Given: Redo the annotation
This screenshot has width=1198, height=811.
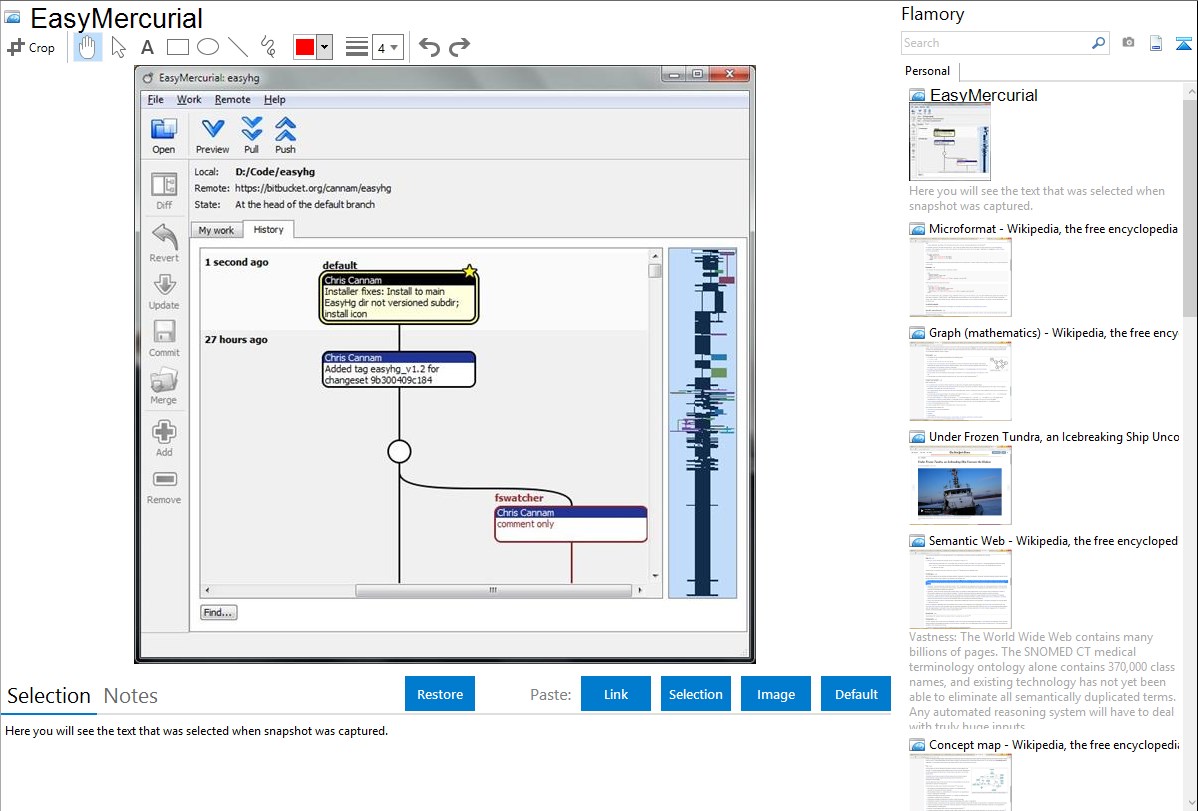Looking at the screenshot, I should 459,47.
